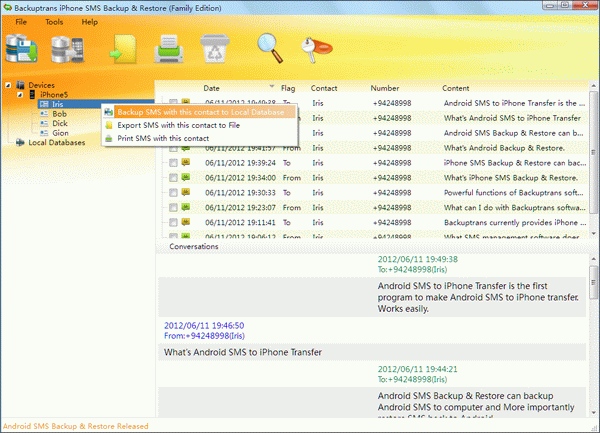Tick checkbox for 19:34:00 message row
The width and height of the screenshot is (600, 433).
pyautogui.click(x=174, y=177)
